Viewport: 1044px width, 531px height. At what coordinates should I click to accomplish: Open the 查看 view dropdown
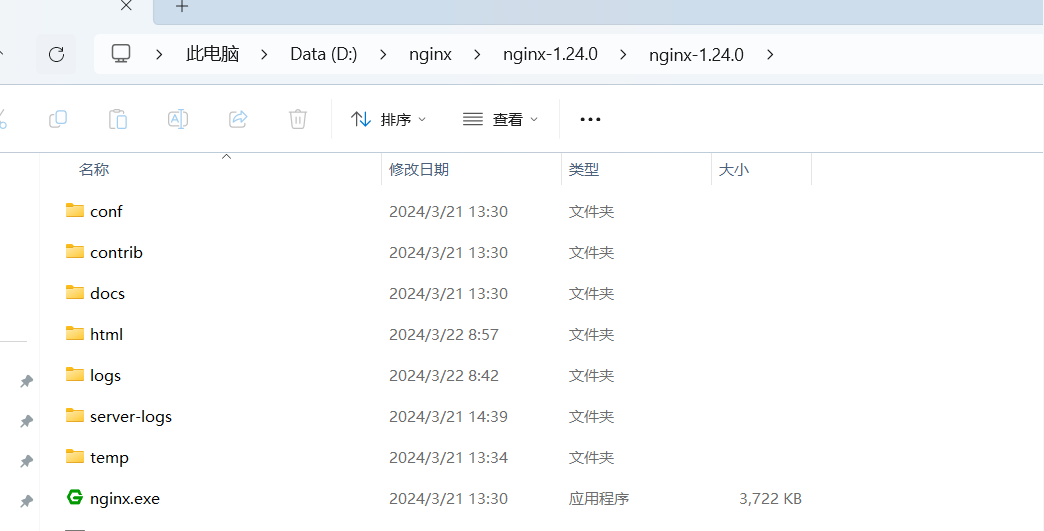500,119
